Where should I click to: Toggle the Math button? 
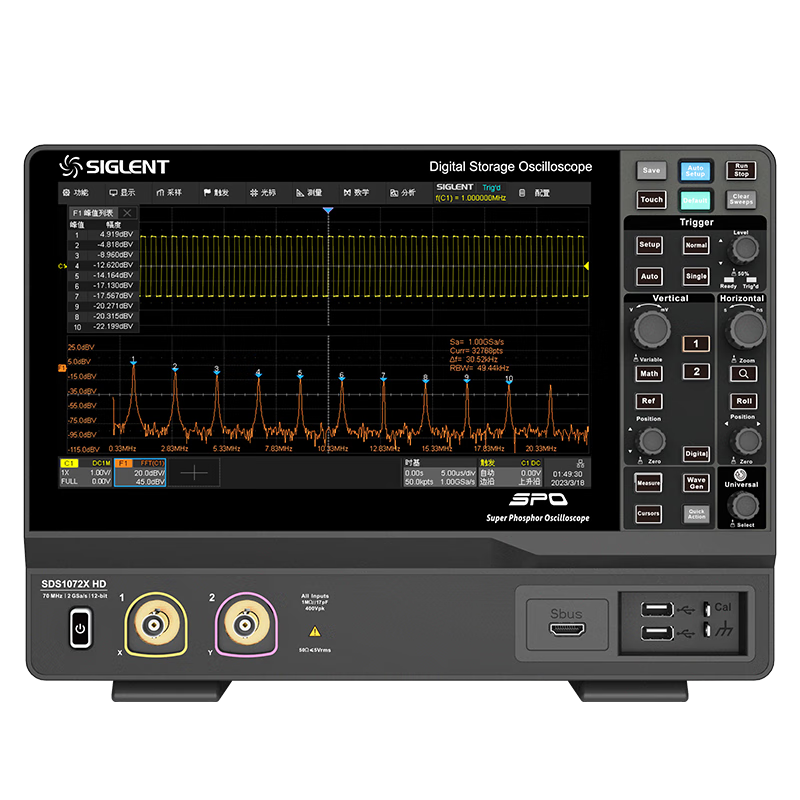(649, 374)
